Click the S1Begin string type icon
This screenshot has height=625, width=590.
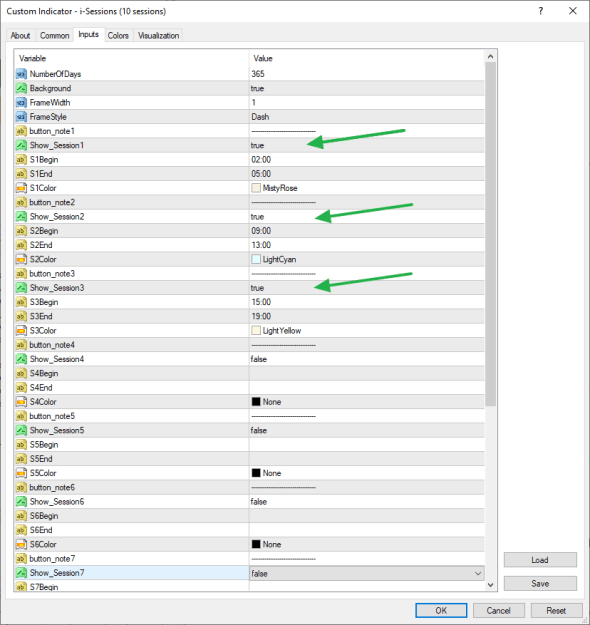tap(21, 159)
